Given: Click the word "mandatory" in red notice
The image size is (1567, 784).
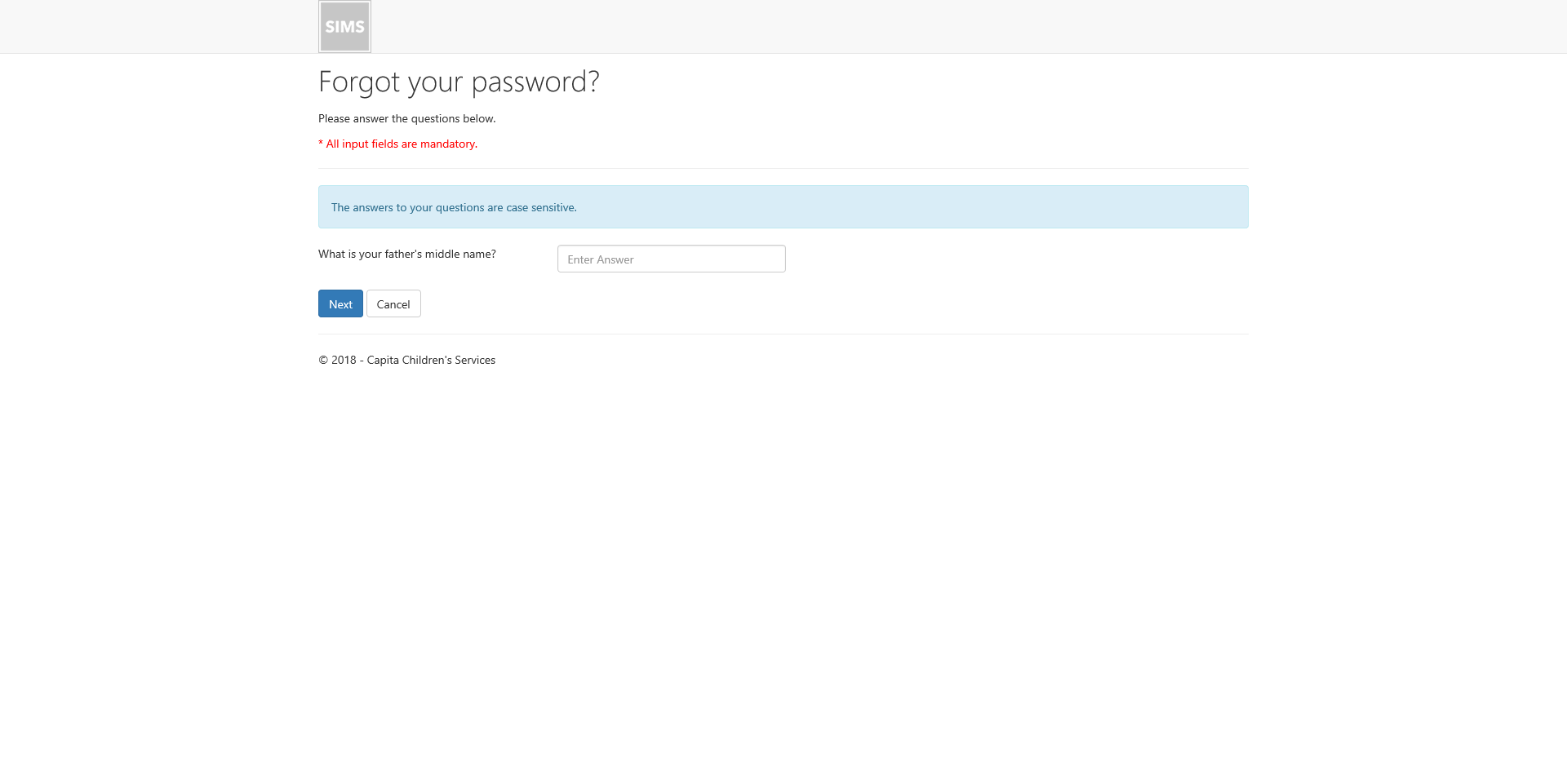Looking at the screenshot, I should [448, 144].
